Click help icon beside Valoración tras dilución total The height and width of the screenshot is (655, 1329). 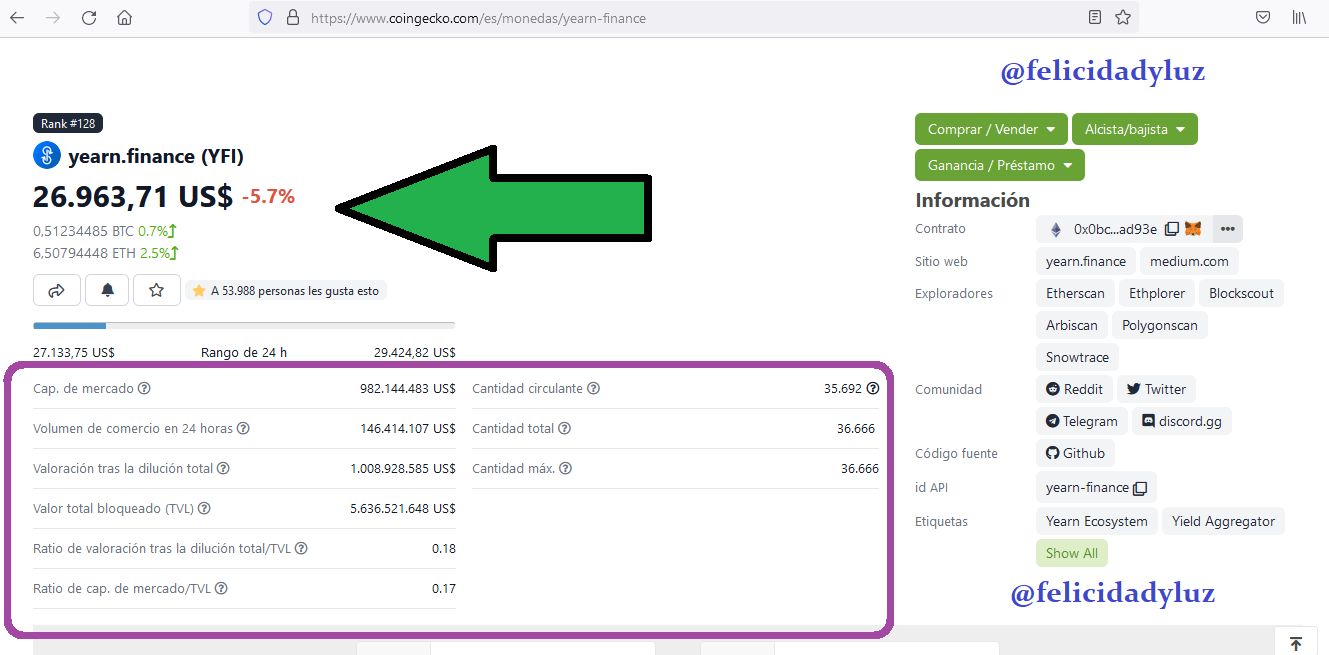click(x=223, y=468)
